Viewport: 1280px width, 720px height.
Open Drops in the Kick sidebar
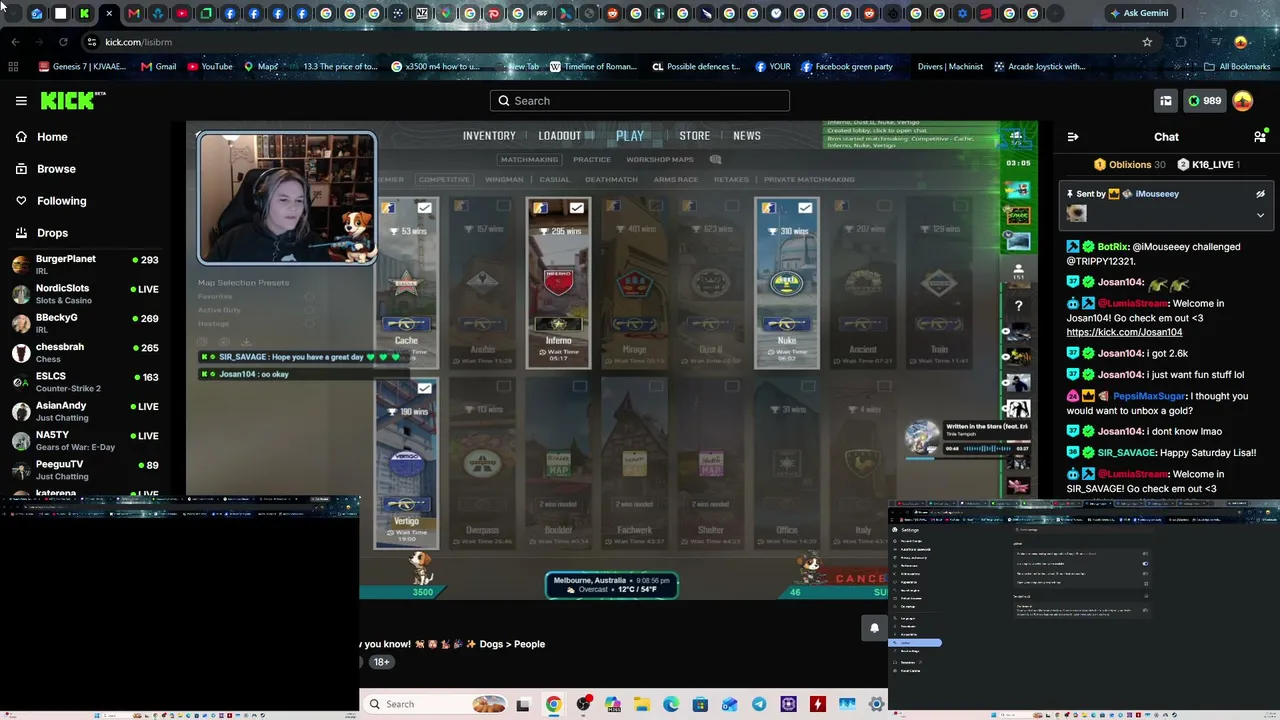point(52,233)
